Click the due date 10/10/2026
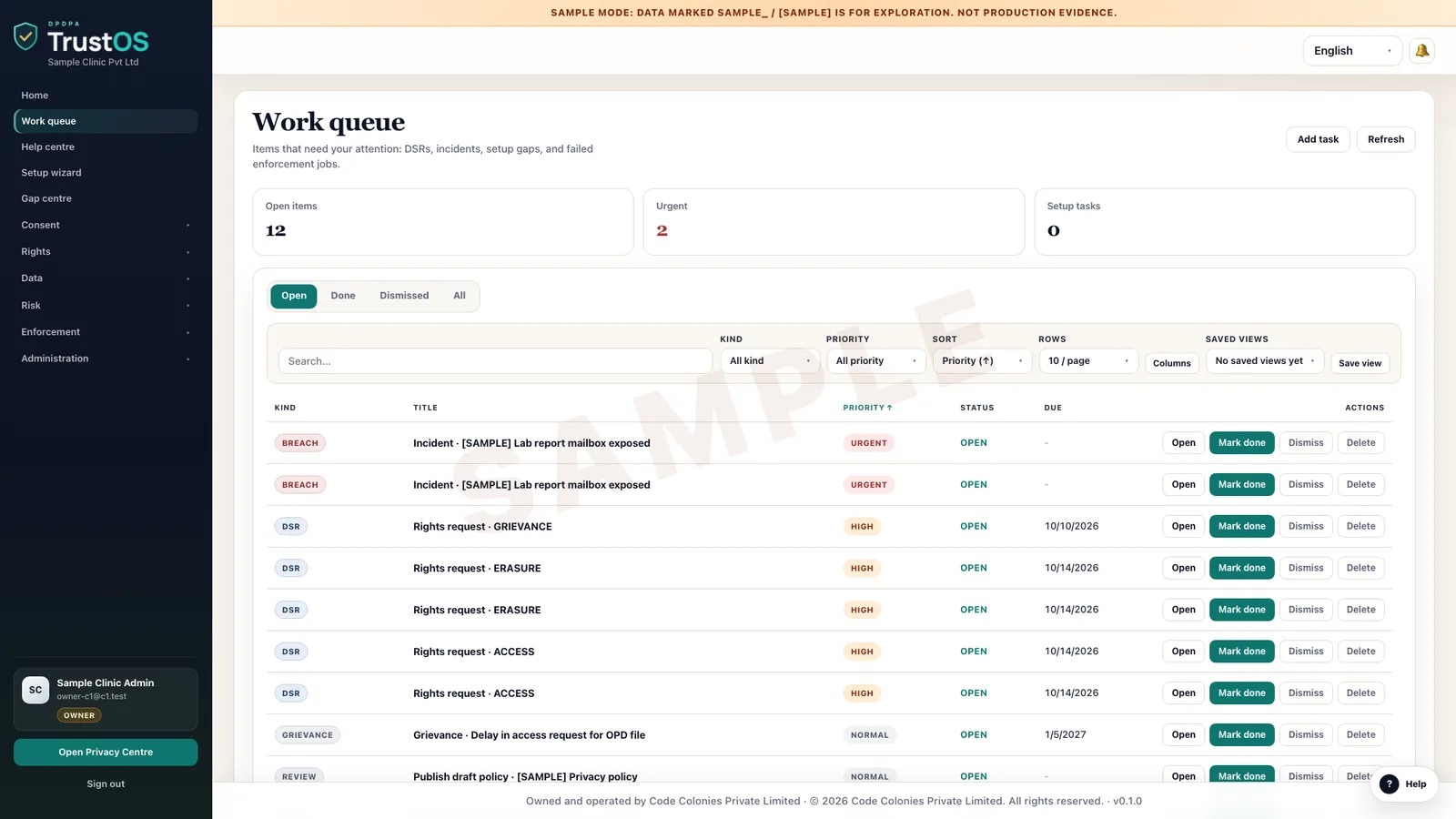This screenshot has height=819, width=1456. coord(1072,527)
